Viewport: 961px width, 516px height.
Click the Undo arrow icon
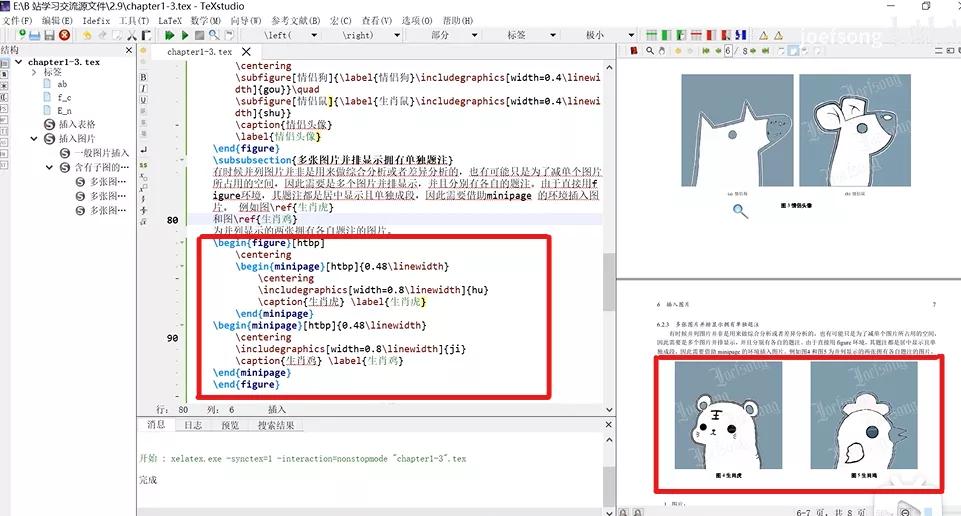click(87, 36)
